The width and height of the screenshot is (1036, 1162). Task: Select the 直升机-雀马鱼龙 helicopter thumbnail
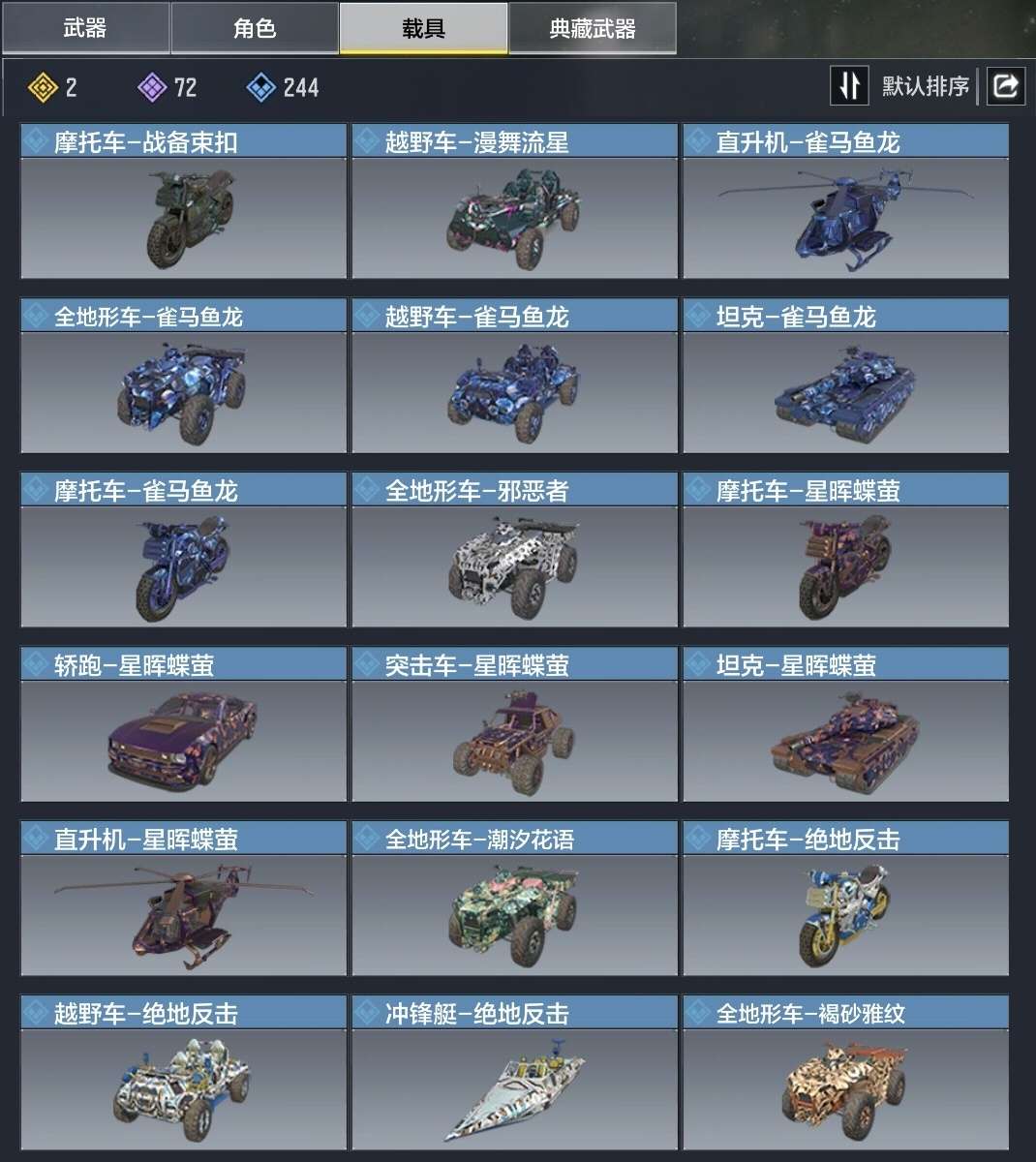pyautogui.click(x=845, y=218)
